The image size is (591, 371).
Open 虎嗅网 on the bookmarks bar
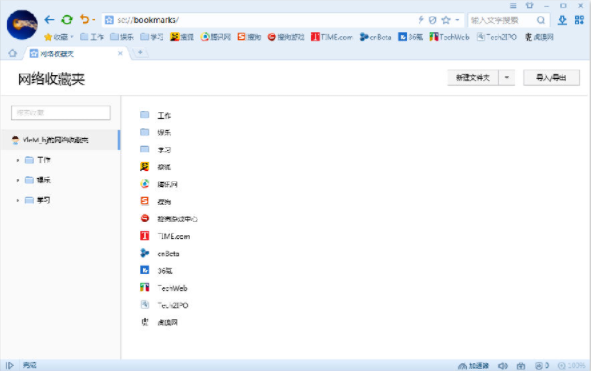tap(539, 37)
